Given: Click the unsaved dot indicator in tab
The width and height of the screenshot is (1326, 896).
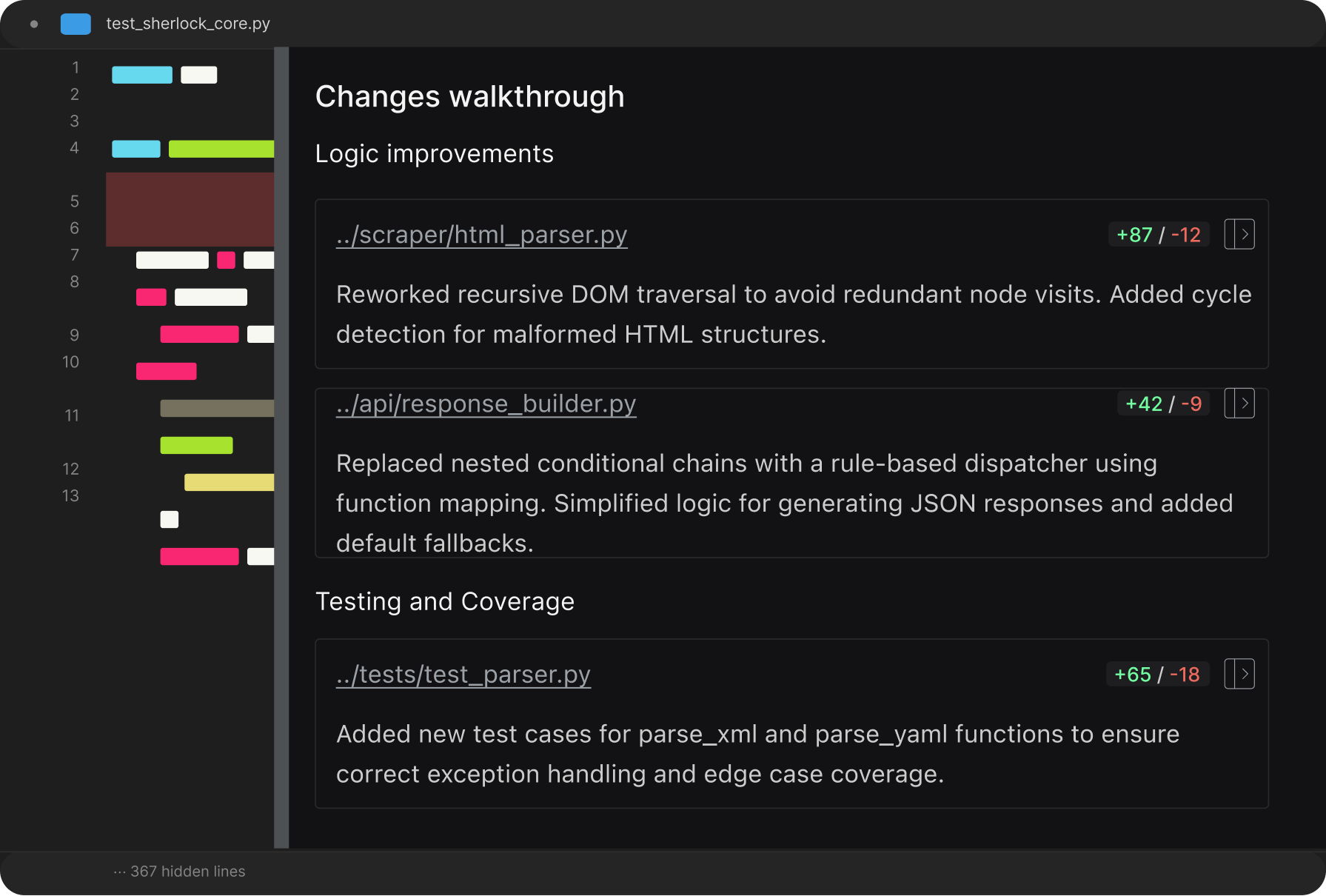Looking at the screenshot, I should point(34,24).
